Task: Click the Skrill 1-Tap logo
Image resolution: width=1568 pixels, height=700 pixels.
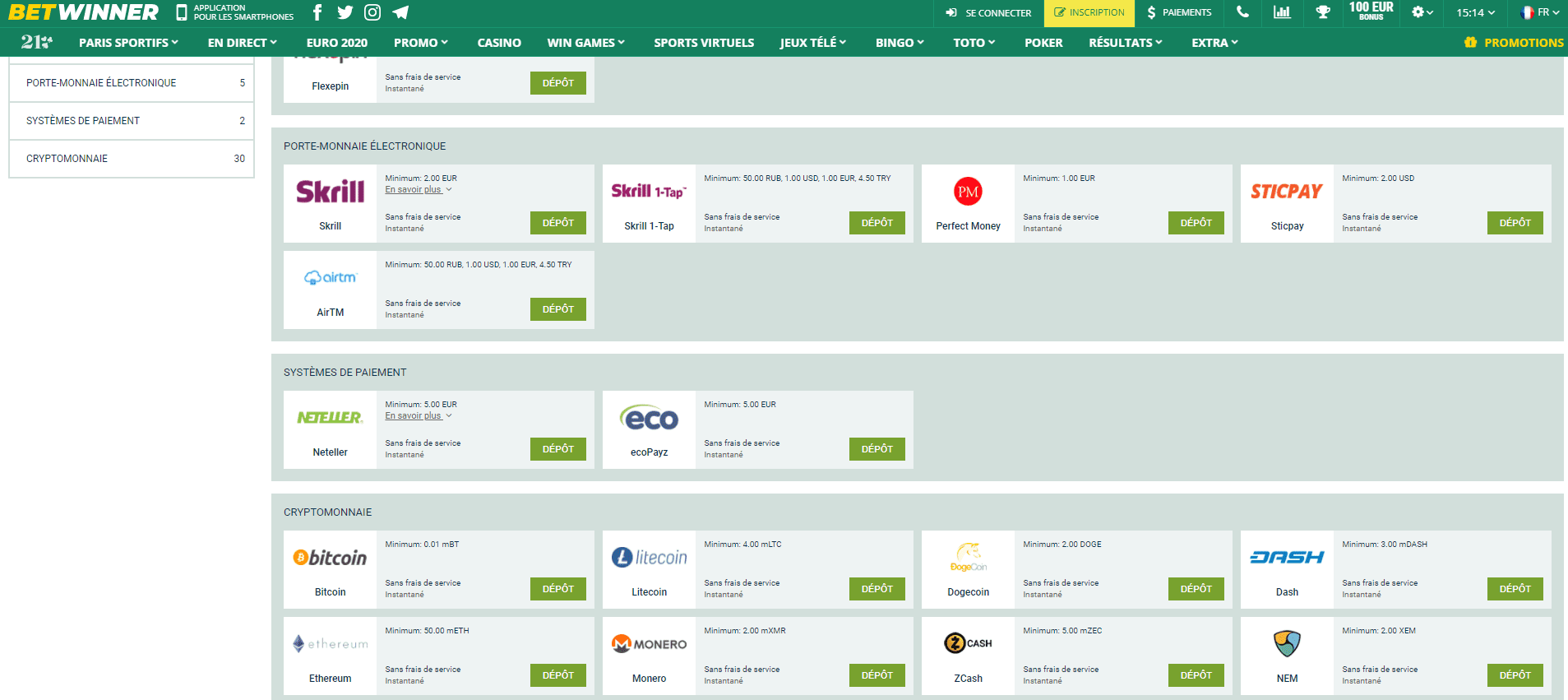Action: pyautogui.click(x=649, y=192)
